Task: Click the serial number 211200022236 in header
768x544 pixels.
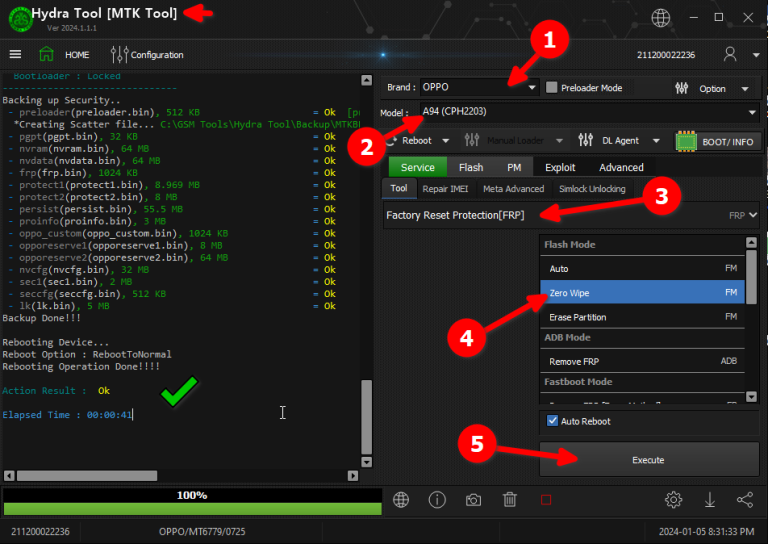Action: tap(666, 55)
